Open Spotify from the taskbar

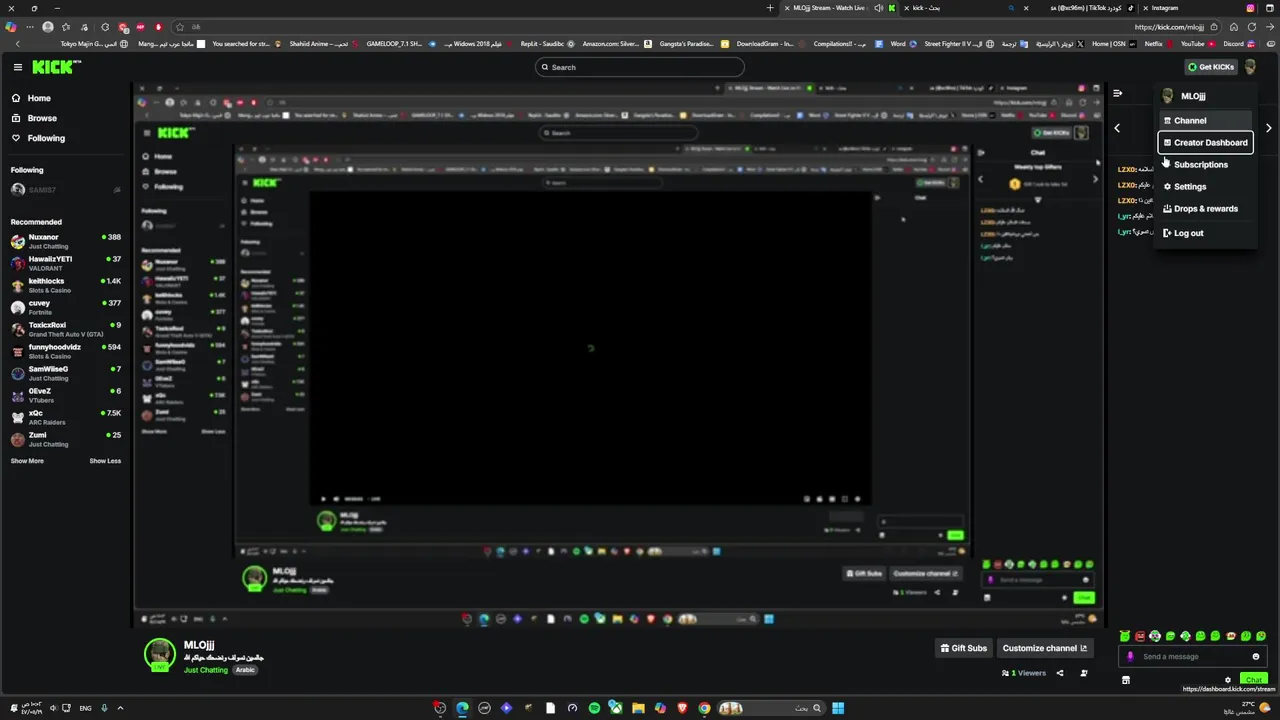click(594, 708)
